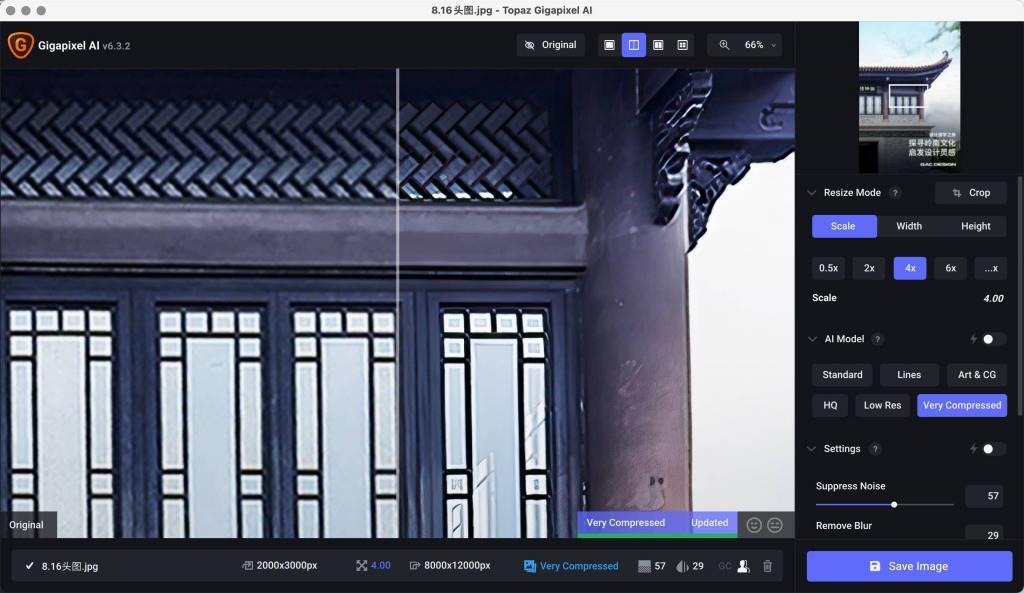The height and width of the screenshot is (593, 1024).
Task: Click the Suppress Noise slider handle
Action: (894, 504)
